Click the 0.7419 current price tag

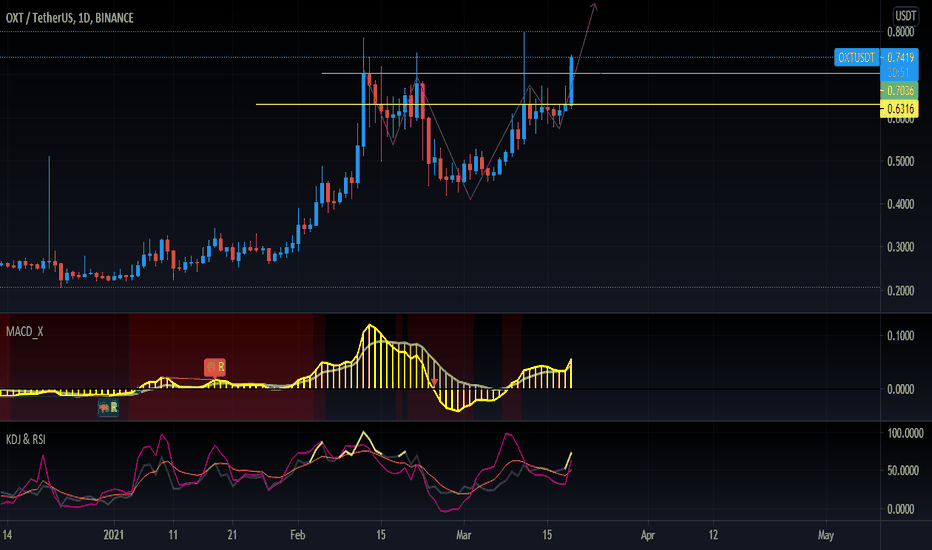coord(900,58)
